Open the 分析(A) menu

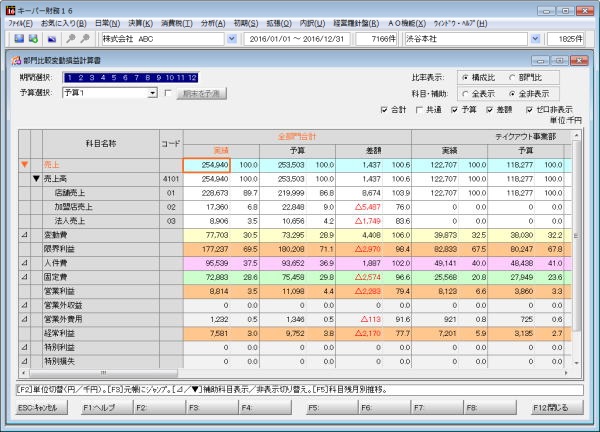pos(213,24)
